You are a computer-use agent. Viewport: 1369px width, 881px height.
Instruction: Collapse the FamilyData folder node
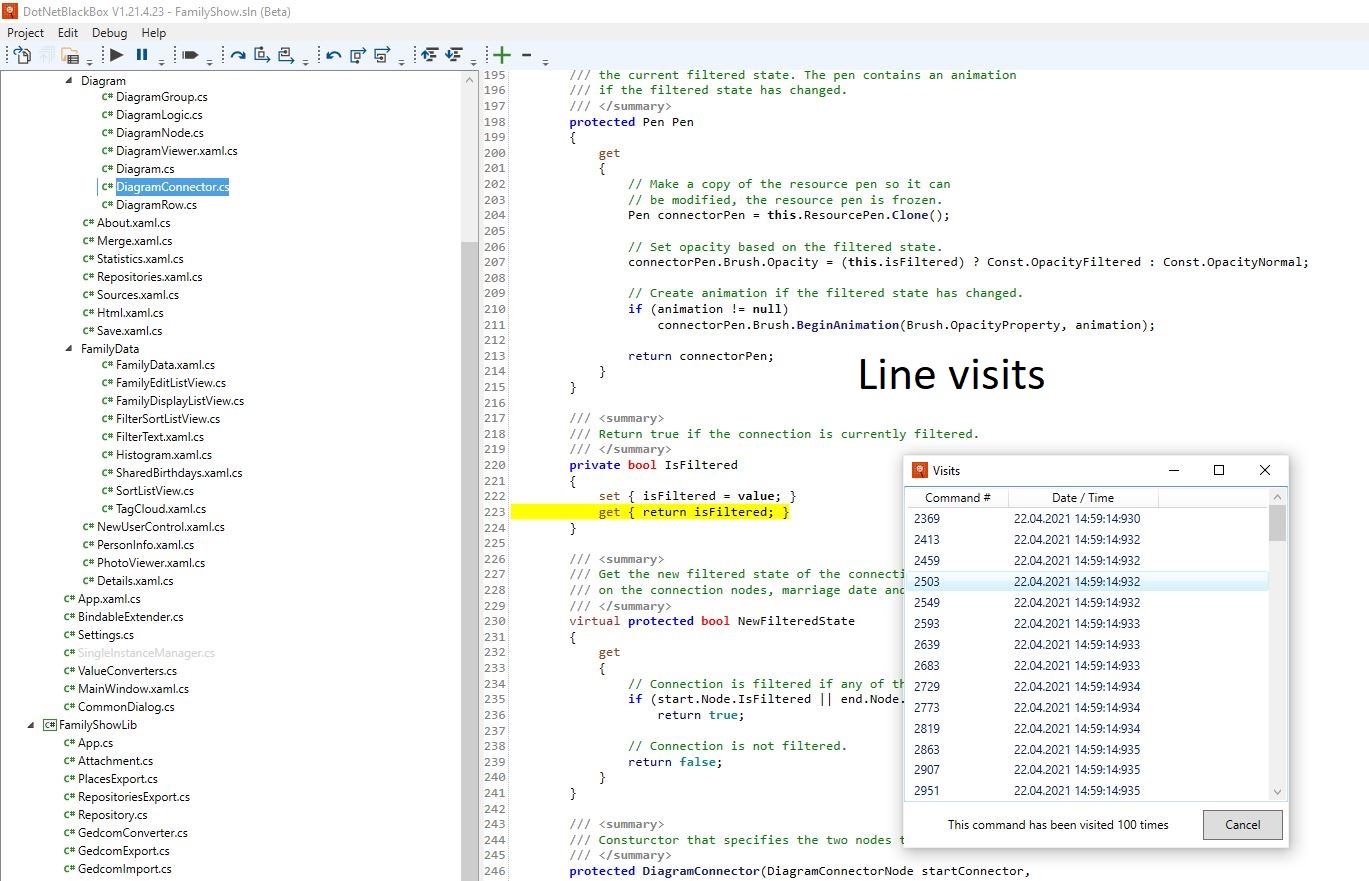tap(69, 349)
